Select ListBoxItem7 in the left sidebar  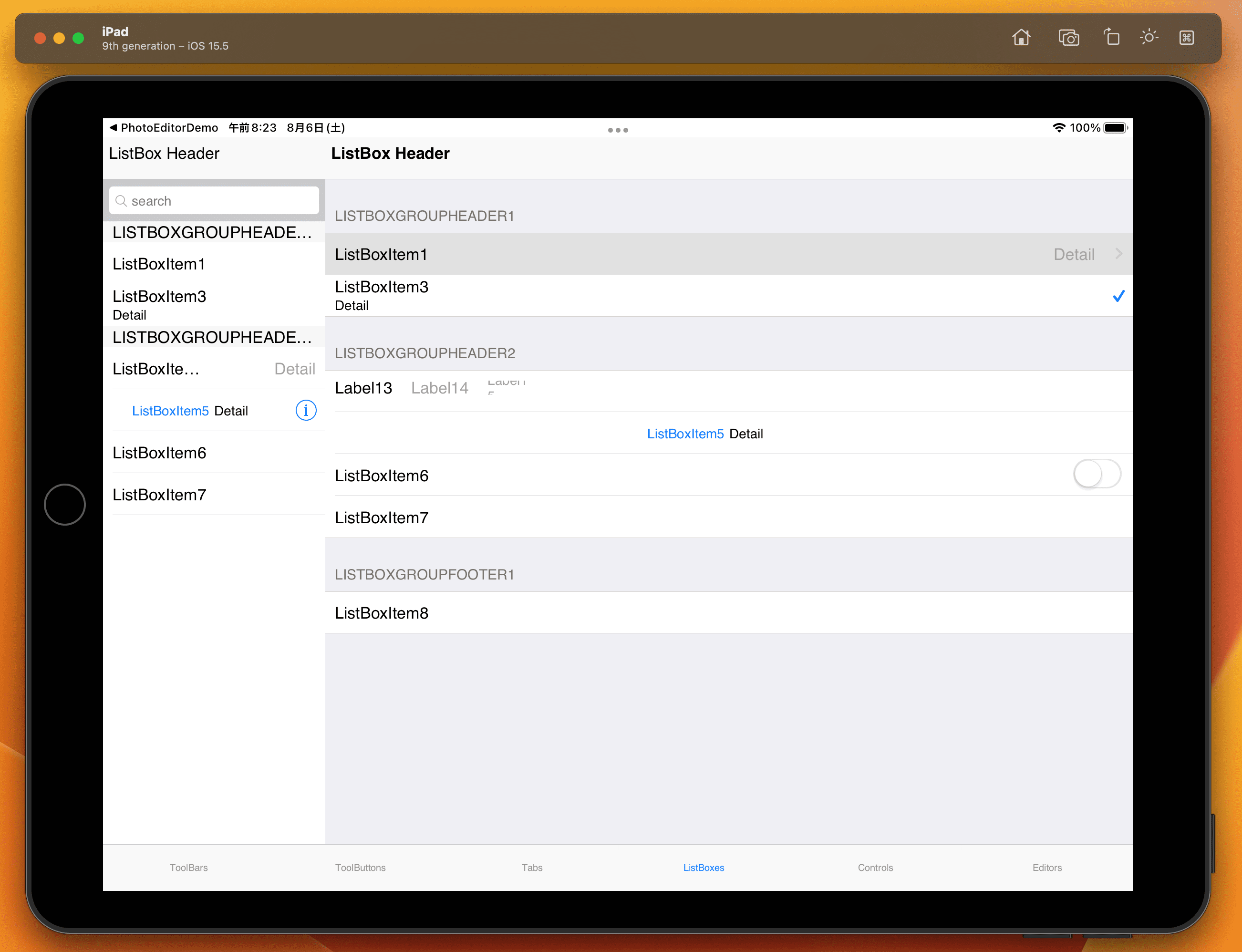(x=214, y=494)
